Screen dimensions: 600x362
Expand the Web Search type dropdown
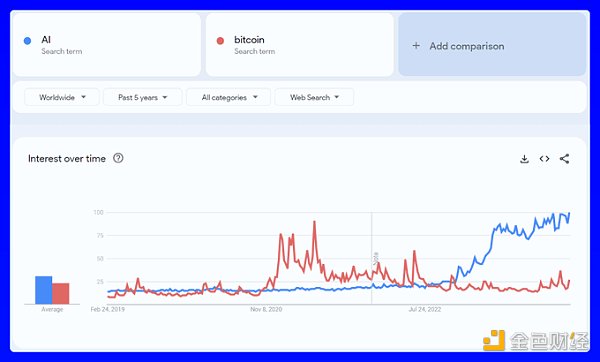(314, 97)
